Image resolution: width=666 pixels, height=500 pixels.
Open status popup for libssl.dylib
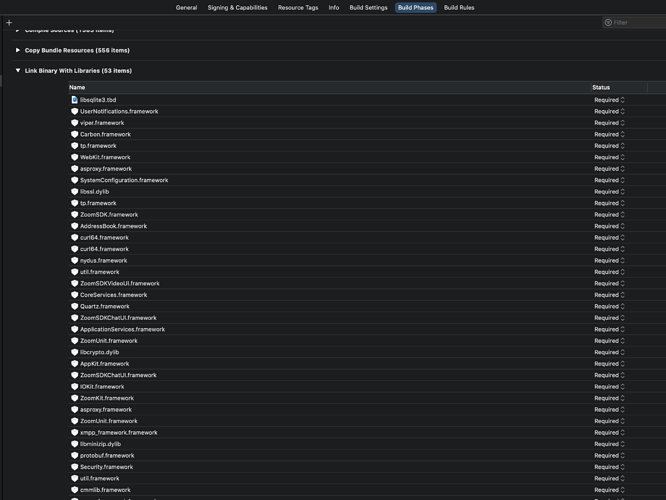(x=609, y=192)
